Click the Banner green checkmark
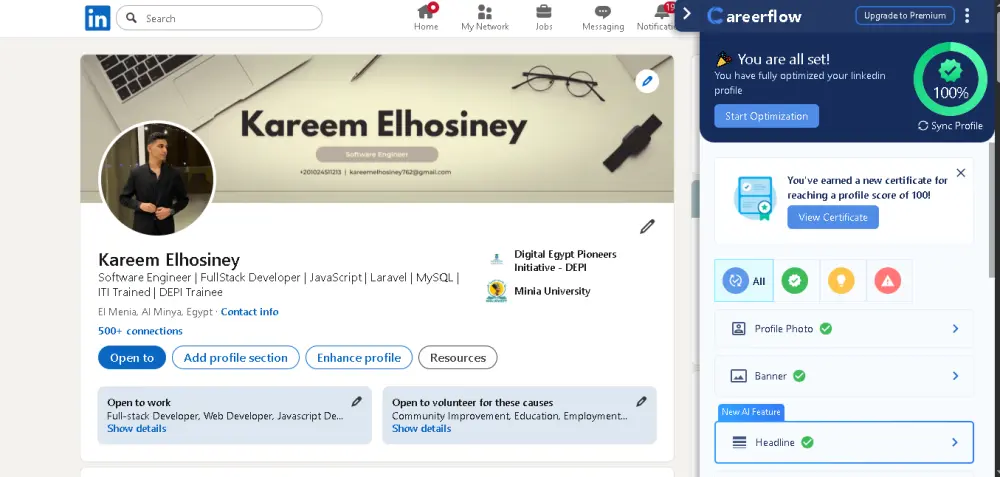The width and height of the screenshot is (1000, 477). point(799,376)
